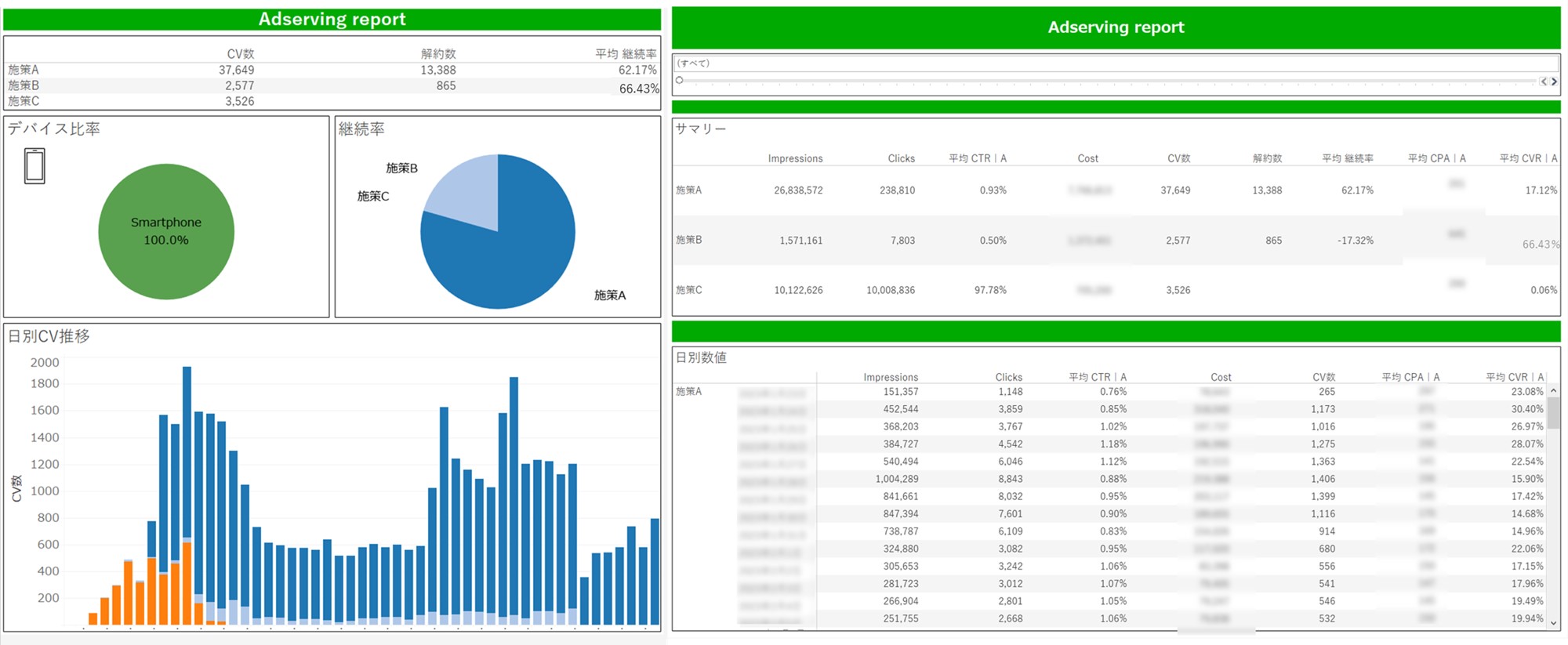Click 1,004,289 in 日別数値 table

[897, 479]
